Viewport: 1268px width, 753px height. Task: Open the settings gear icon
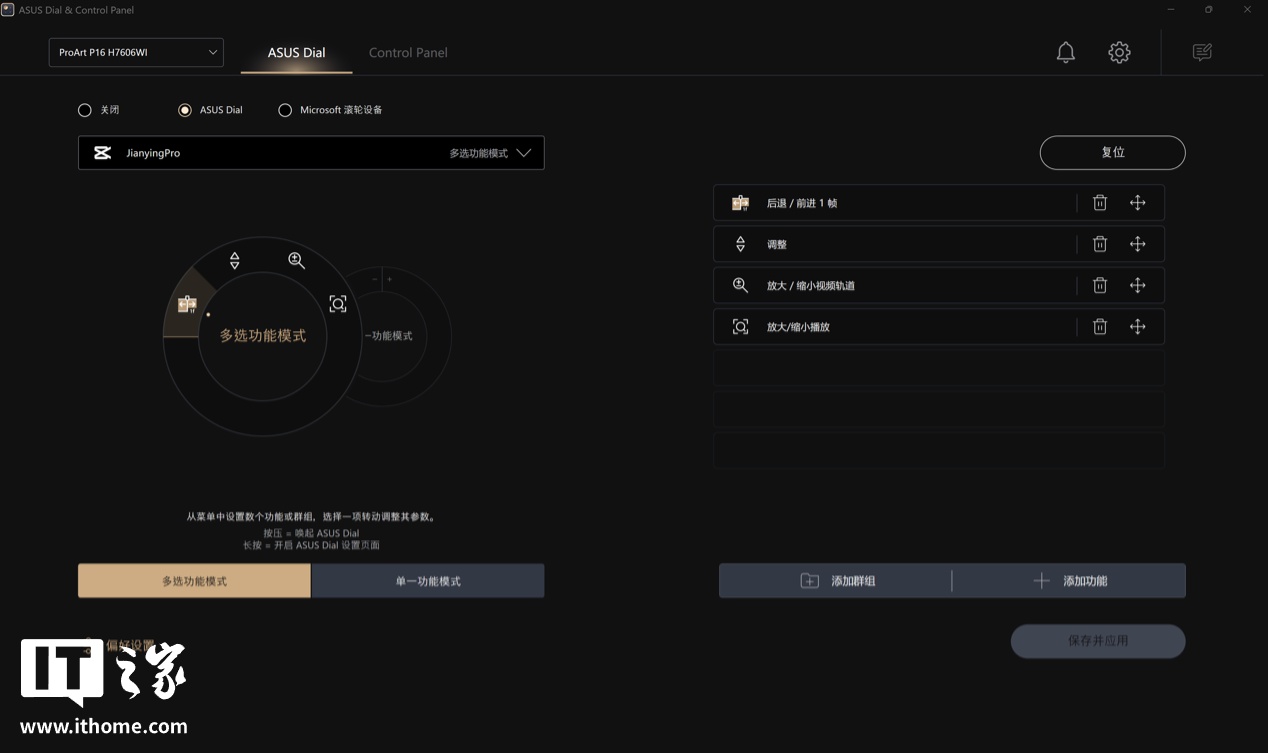coord(1119,53)
